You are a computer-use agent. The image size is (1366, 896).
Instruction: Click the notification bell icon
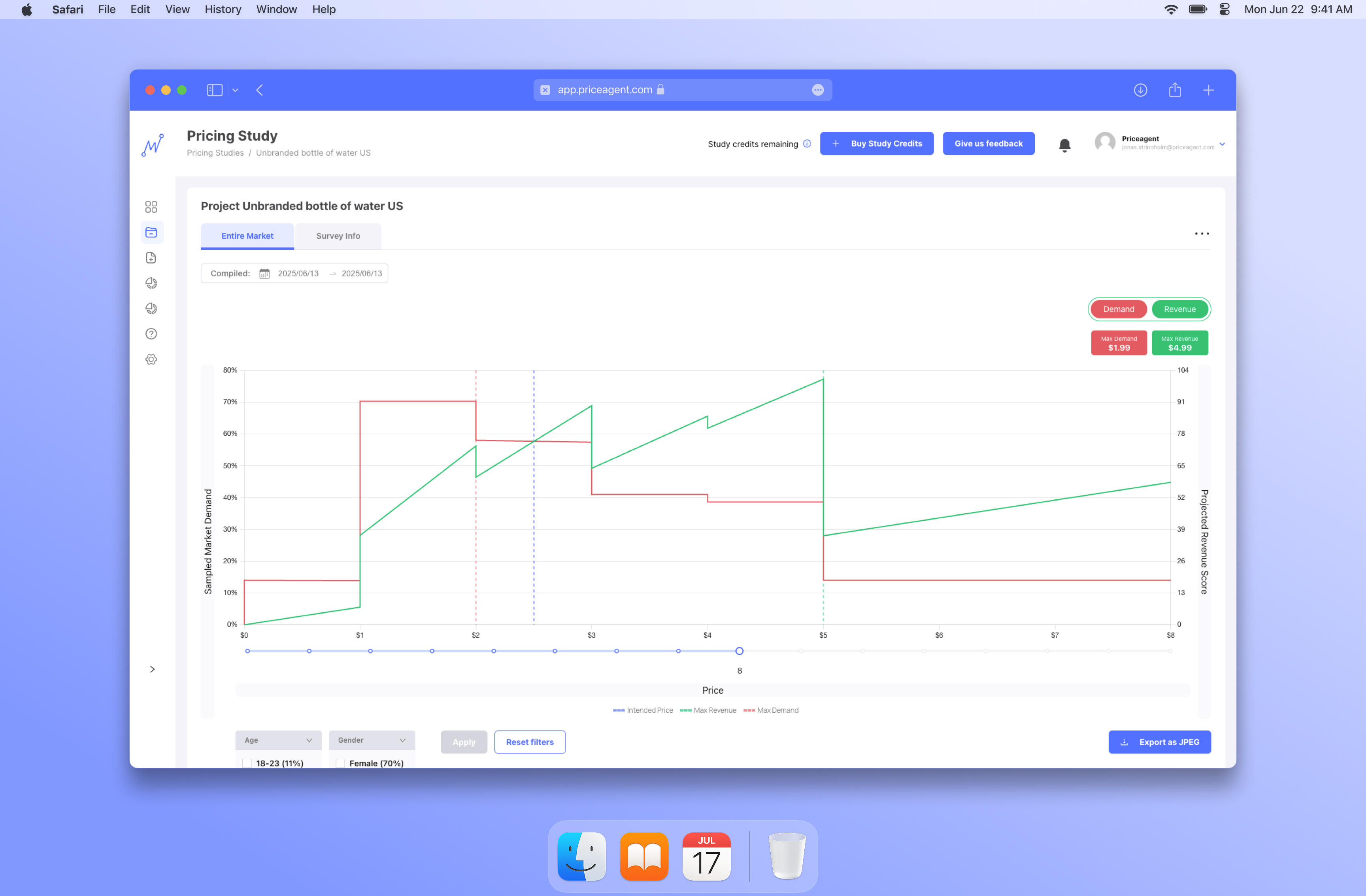click(1064, 145)
